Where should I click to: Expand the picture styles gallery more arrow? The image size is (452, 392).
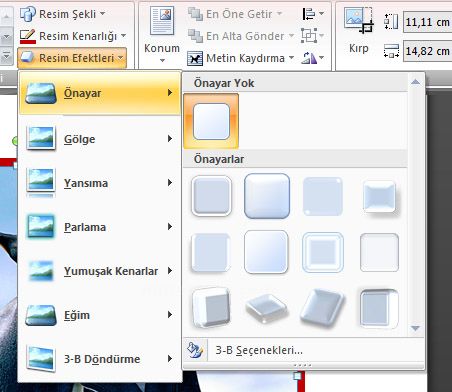click(x=7, y=57)
